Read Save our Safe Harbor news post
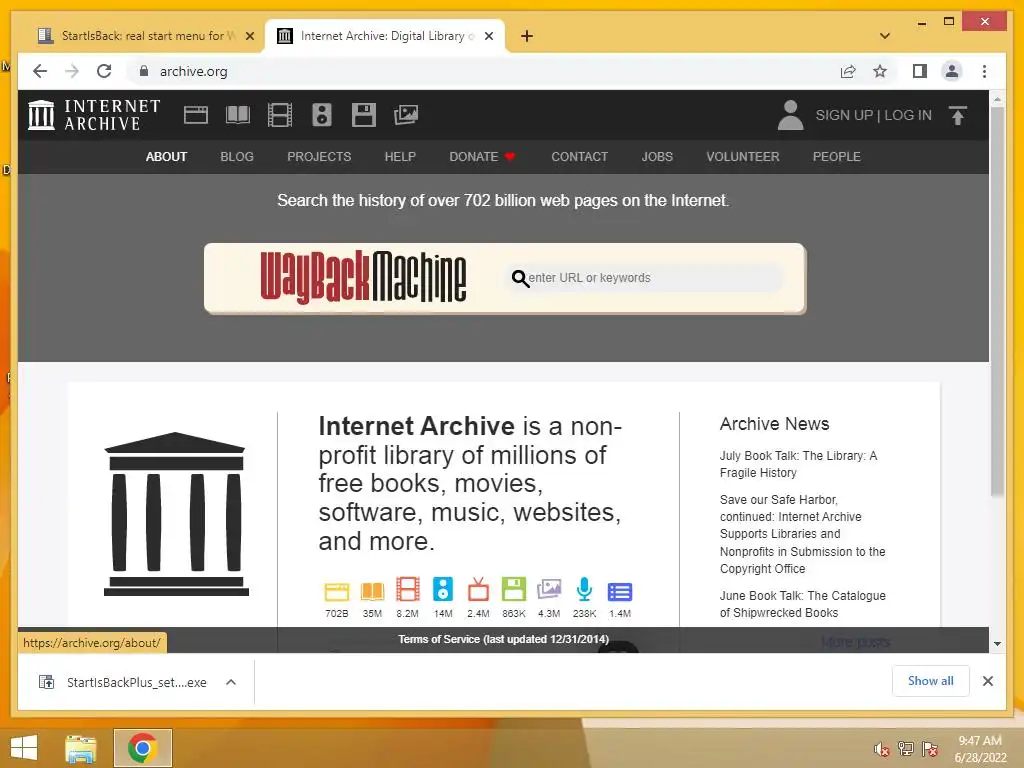The image size is (1024, 768). pyautogui.click(x=803, y=534)
